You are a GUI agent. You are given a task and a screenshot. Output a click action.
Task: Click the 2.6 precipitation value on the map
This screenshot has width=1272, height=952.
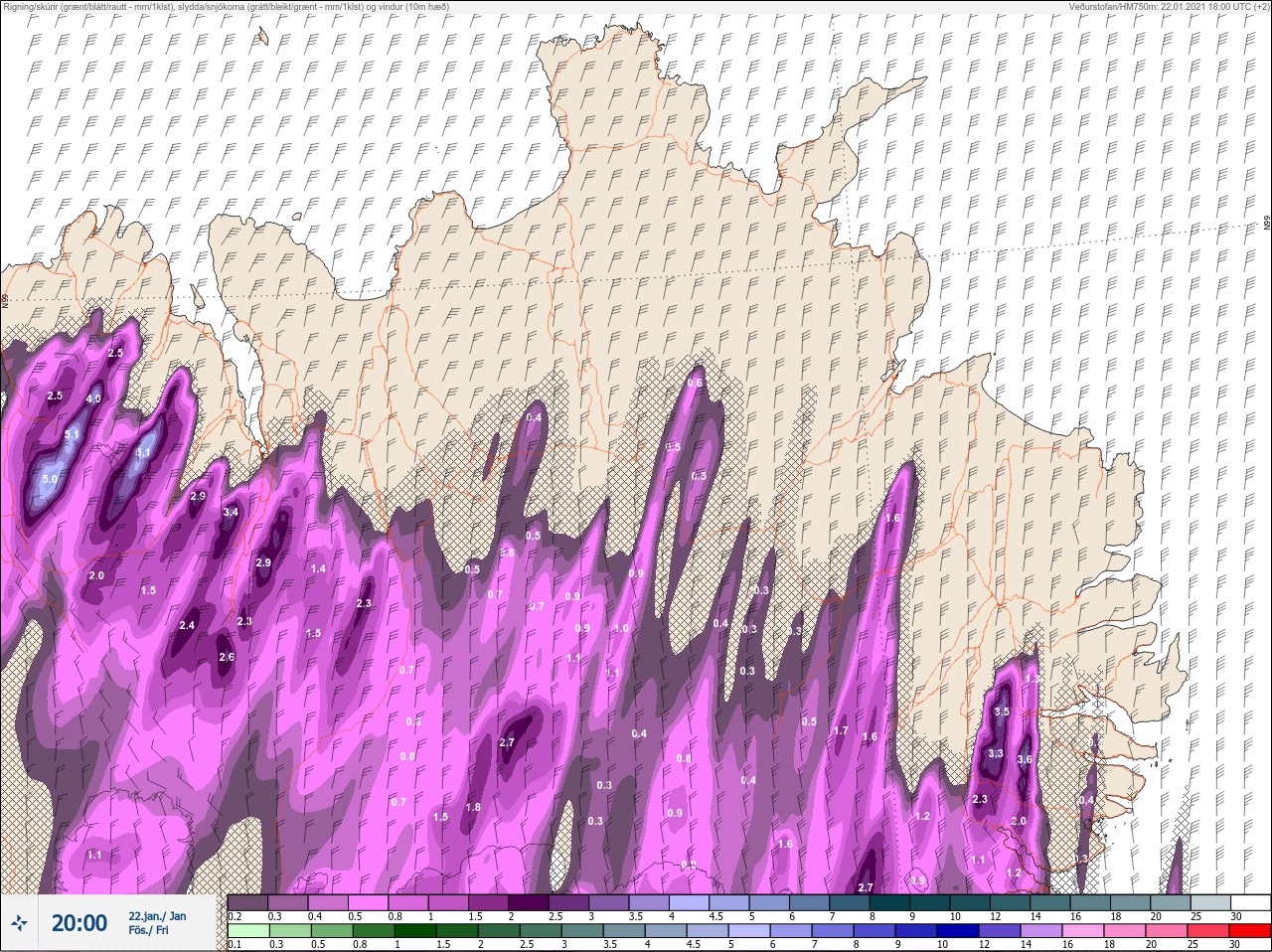226,657
